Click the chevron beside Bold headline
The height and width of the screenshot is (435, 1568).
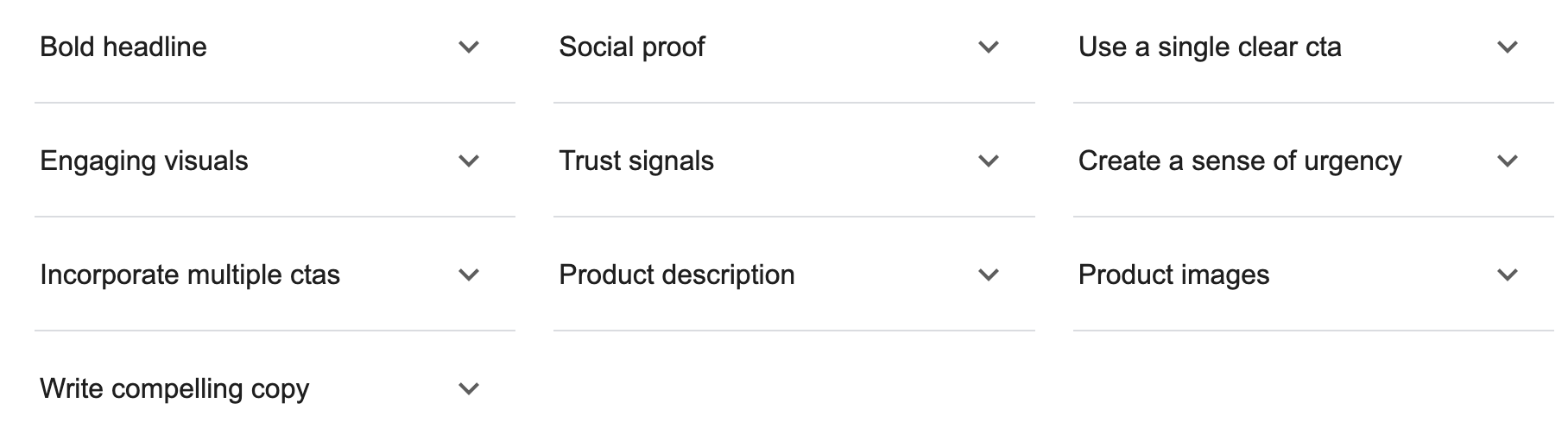tap(469, 47)
